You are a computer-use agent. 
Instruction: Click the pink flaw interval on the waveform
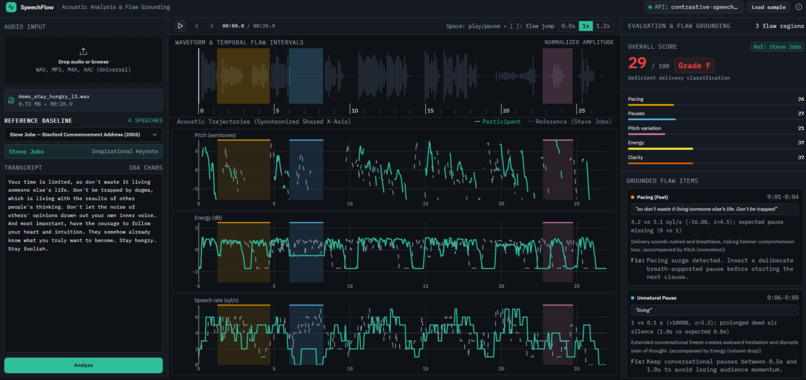pos(558,76)
